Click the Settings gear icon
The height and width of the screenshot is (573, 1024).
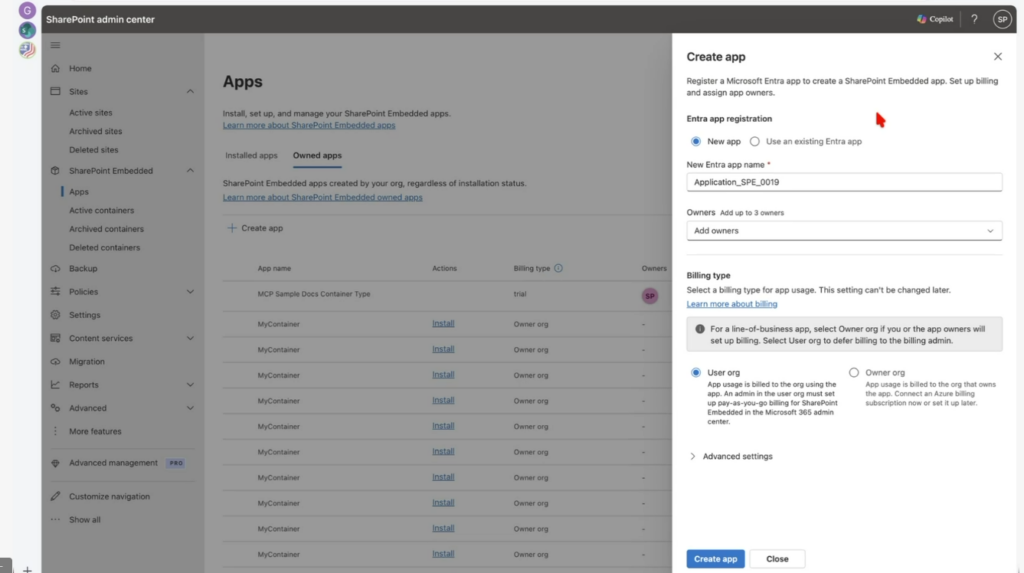pyautogui.click(x=56, y=315)
